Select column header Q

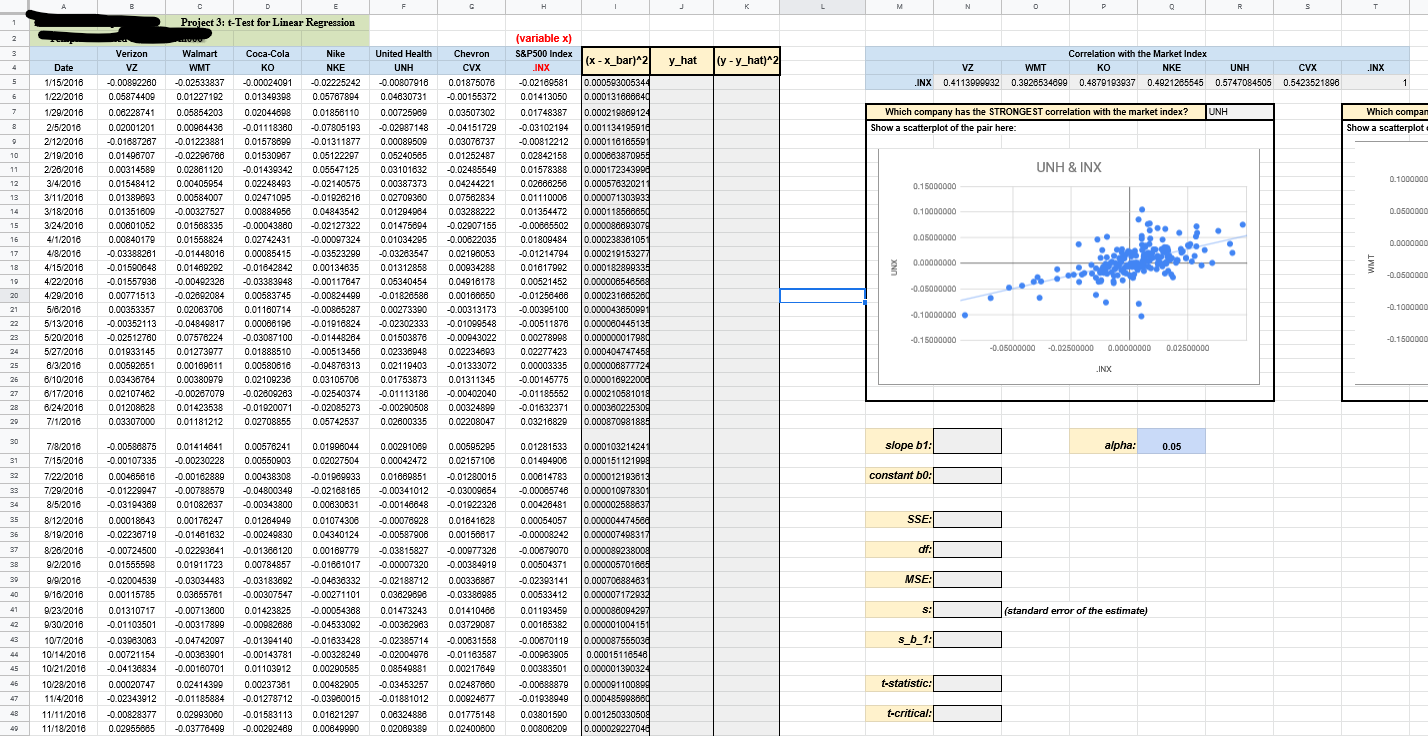tap(1171, 6)
